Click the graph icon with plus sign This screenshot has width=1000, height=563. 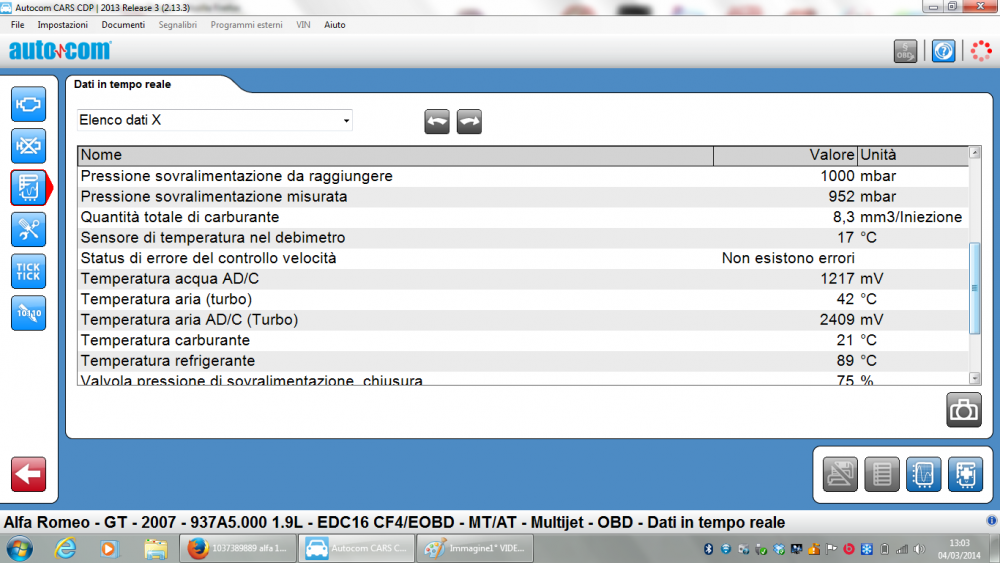(965, 474)
